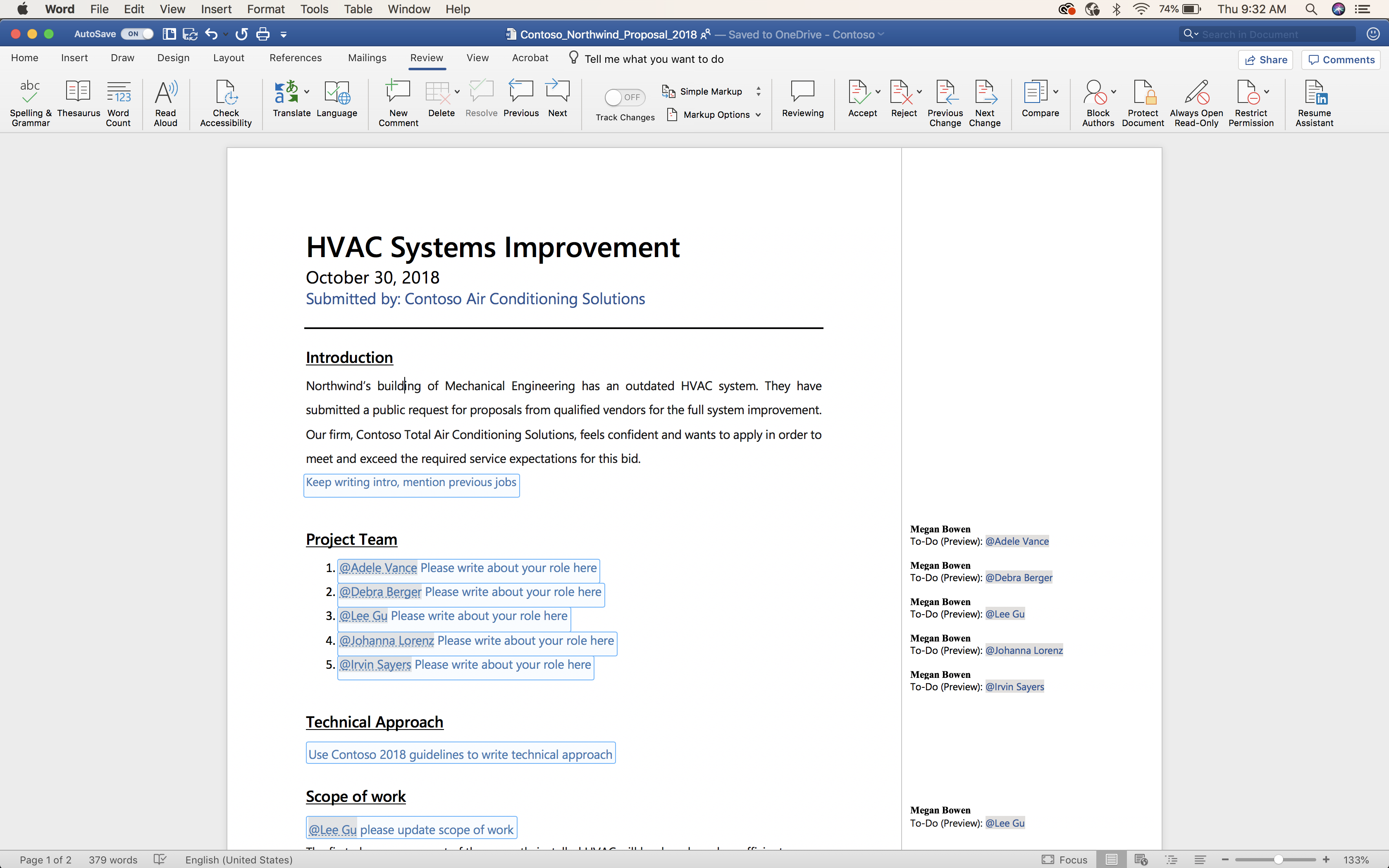Toggle Track Changes on
Image resolution: width=1389 pixels, height=868 pixels.
625,98
